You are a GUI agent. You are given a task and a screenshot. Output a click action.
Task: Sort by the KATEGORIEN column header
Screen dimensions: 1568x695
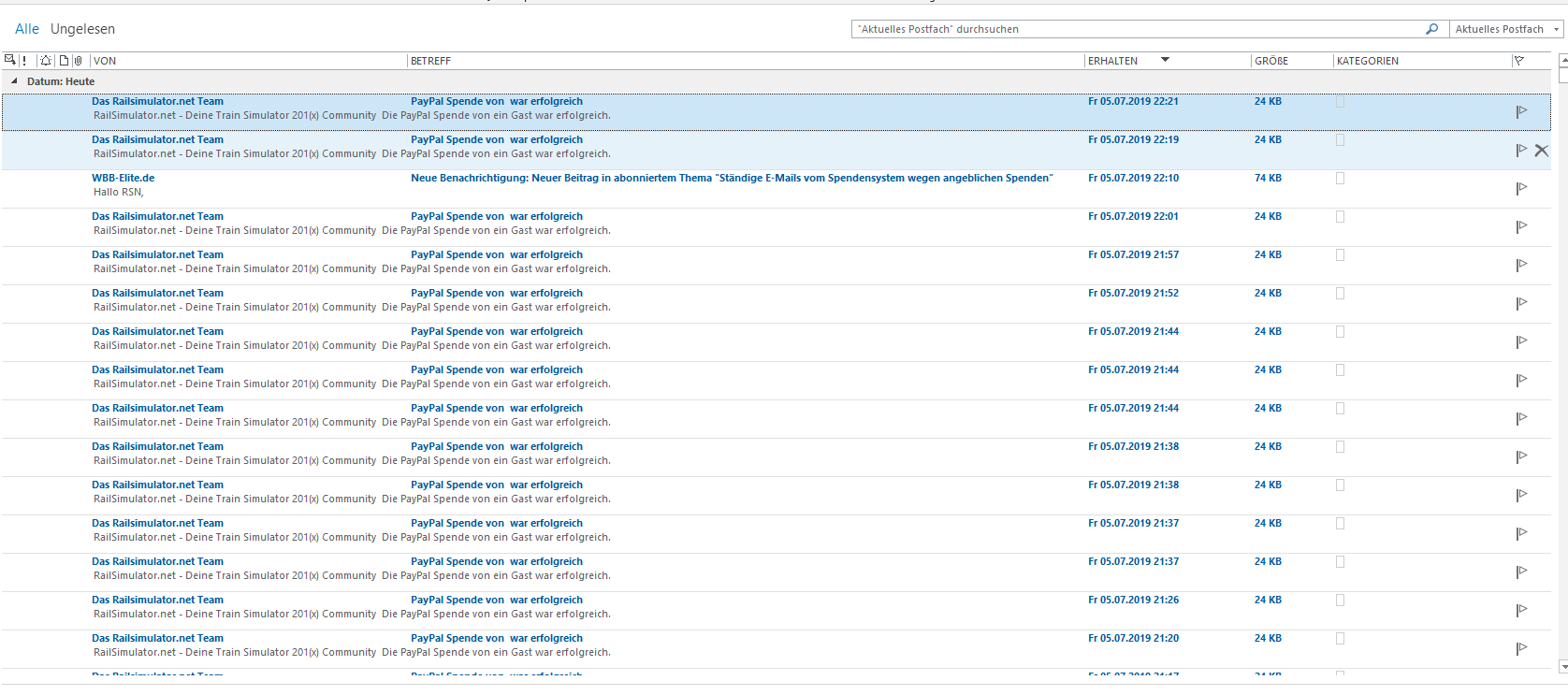[1368, 61]
